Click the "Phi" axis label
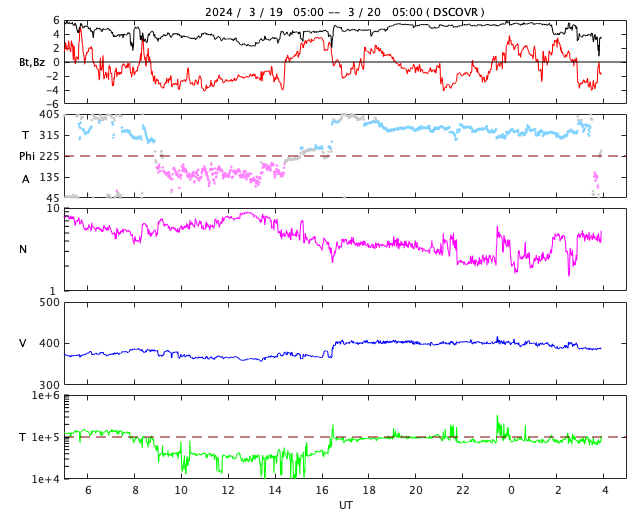The width and height of the screenshot is (640, 512). pos(27,156)
